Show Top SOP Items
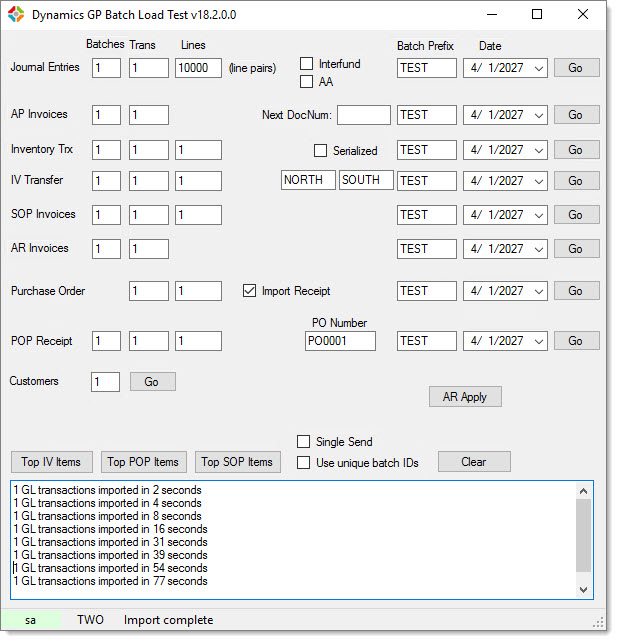This screenshot has width=617, height=641. pos(238,462)
